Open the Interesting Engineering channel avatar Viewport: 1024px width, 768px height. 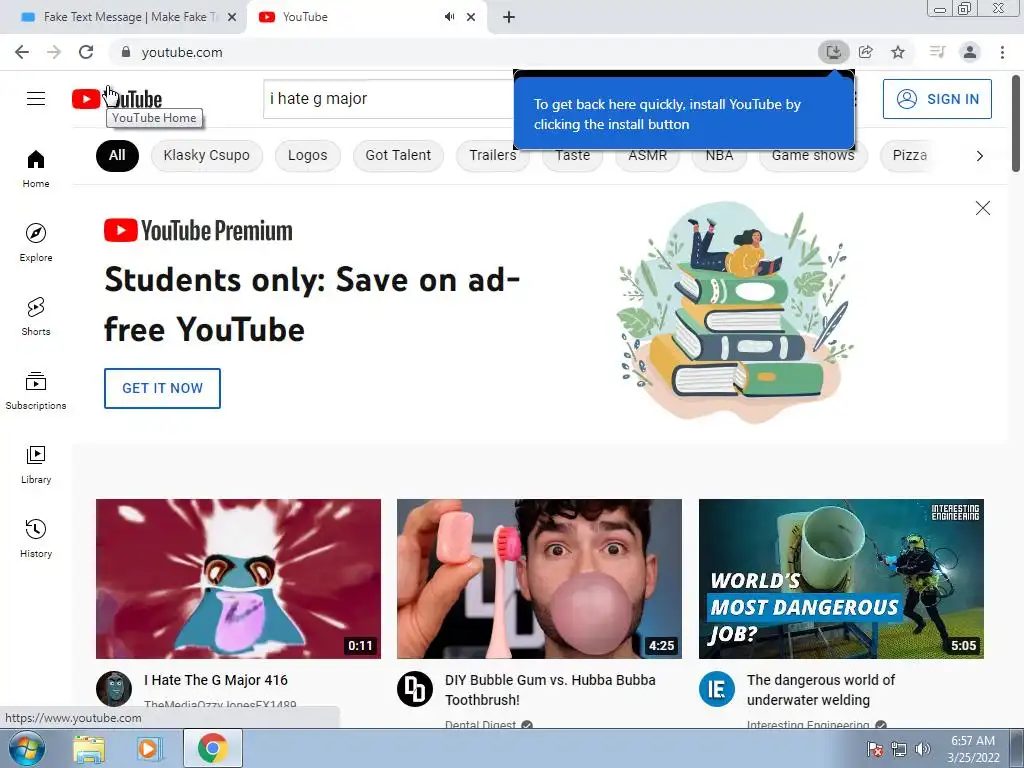(x=717, y=689)
